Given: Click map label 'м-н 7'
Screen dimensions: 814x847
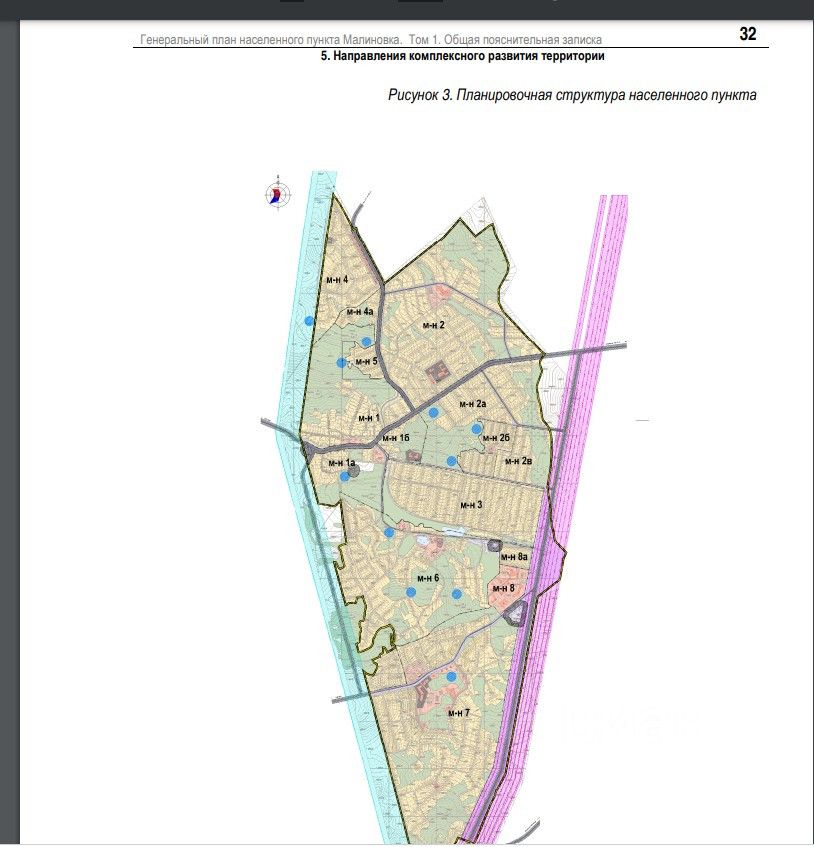Looking at the screenshot, I should [459, 712].
